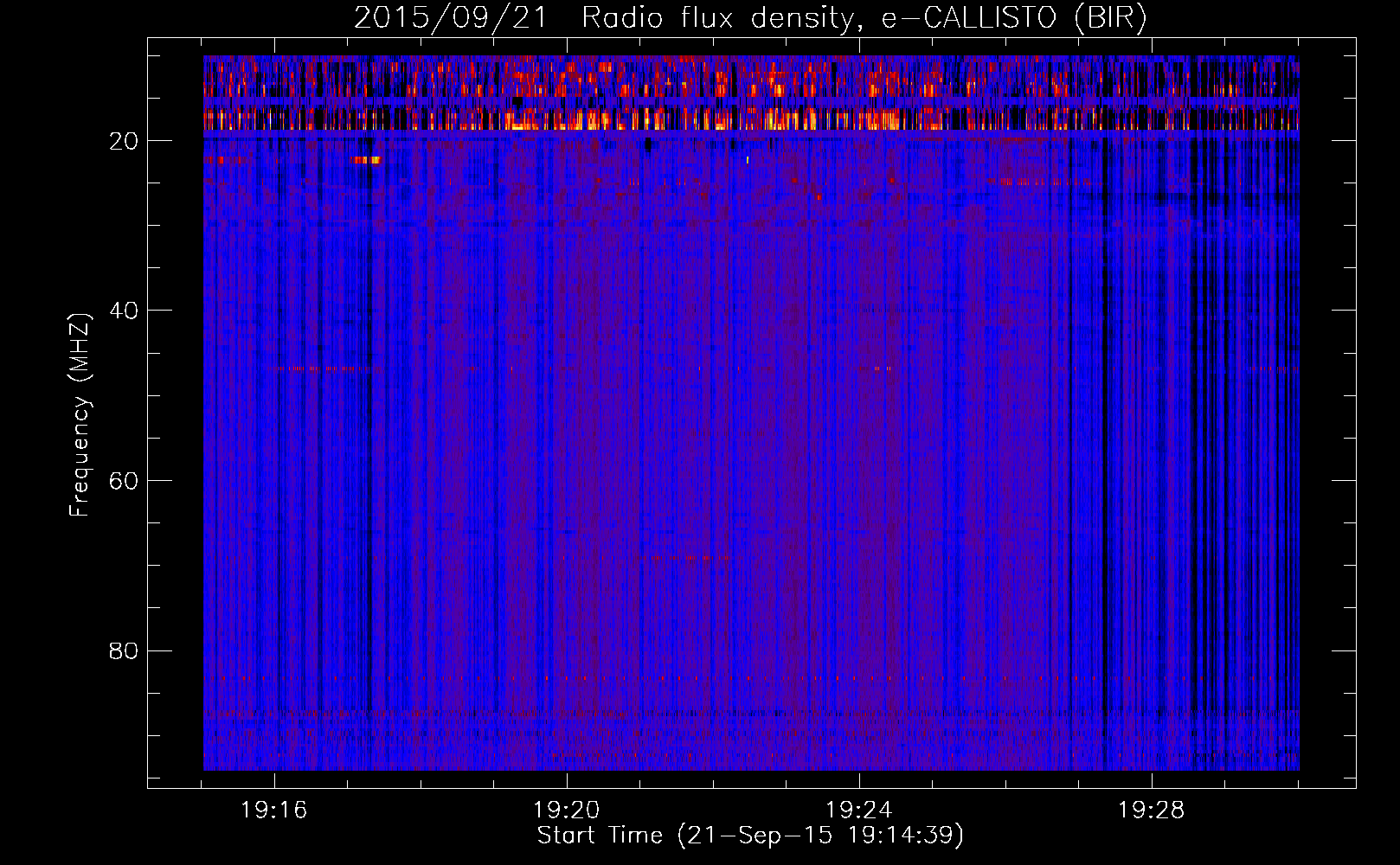Click the red dotted horizontal line near 83 MHz

click(x=606, y=677)
